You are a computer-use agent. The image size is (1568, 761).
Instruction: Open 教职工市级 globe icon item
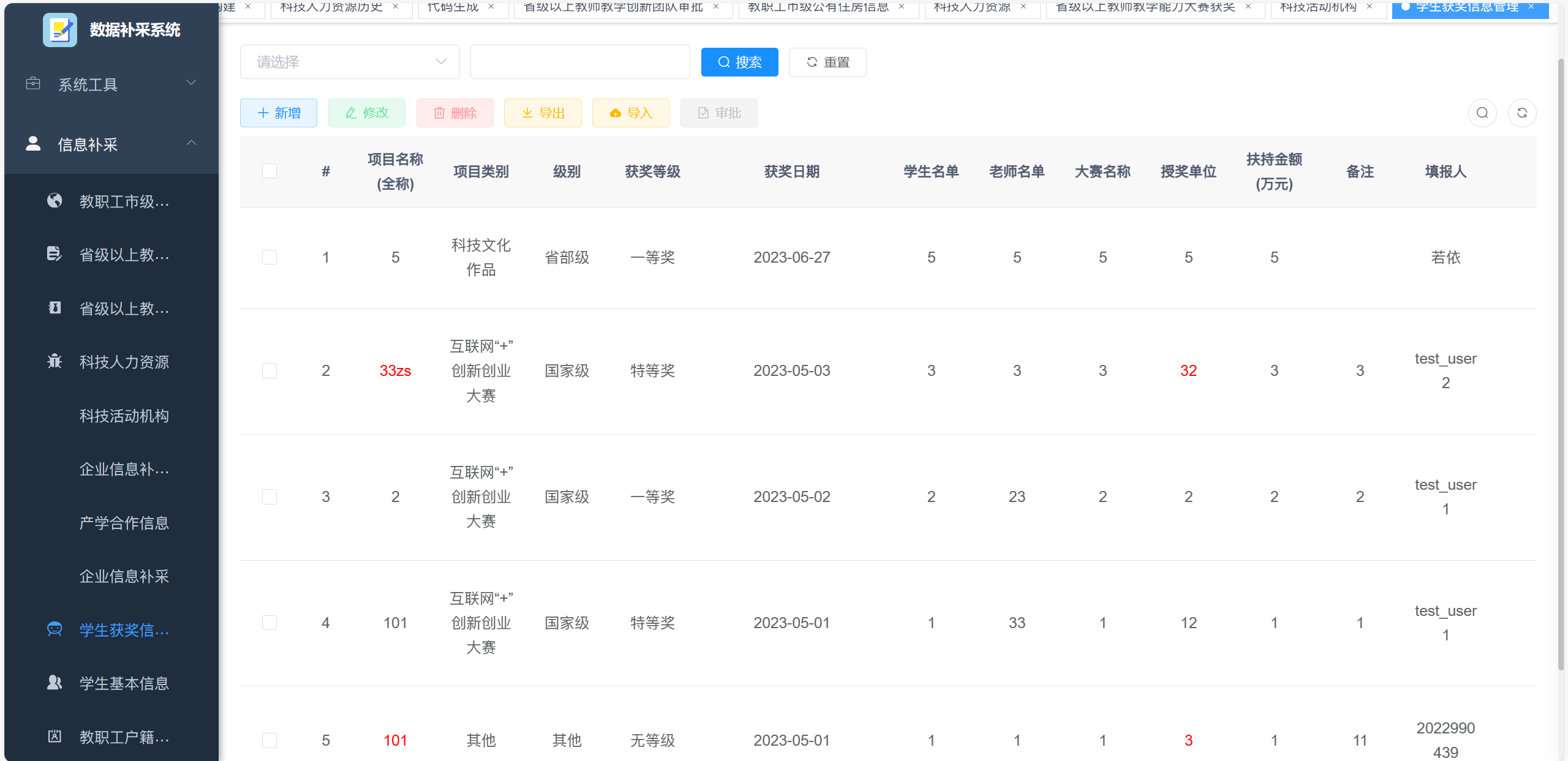pos(55,201)
